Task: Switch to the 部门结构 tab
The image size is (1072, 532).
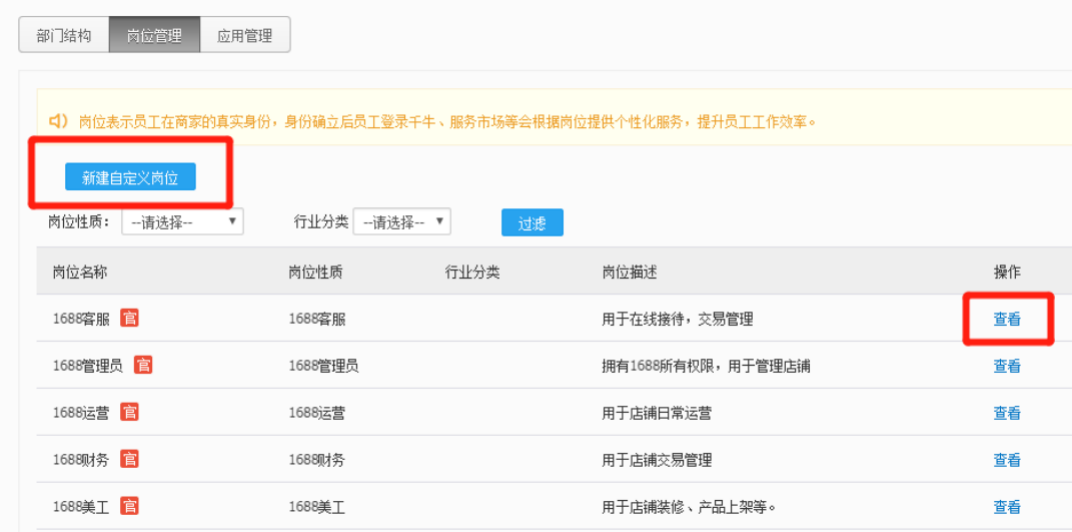Action: click(x=64, y=36)
